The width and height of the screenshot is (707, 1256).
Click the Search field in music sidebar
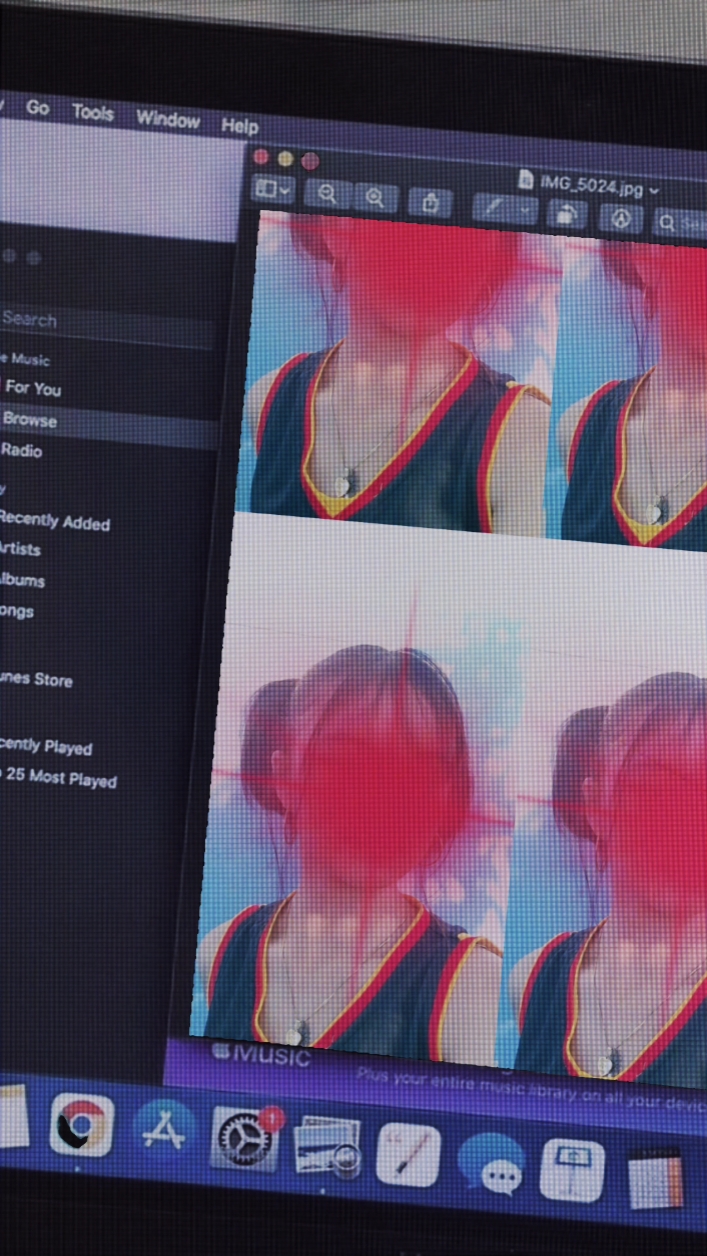(100, 322)
